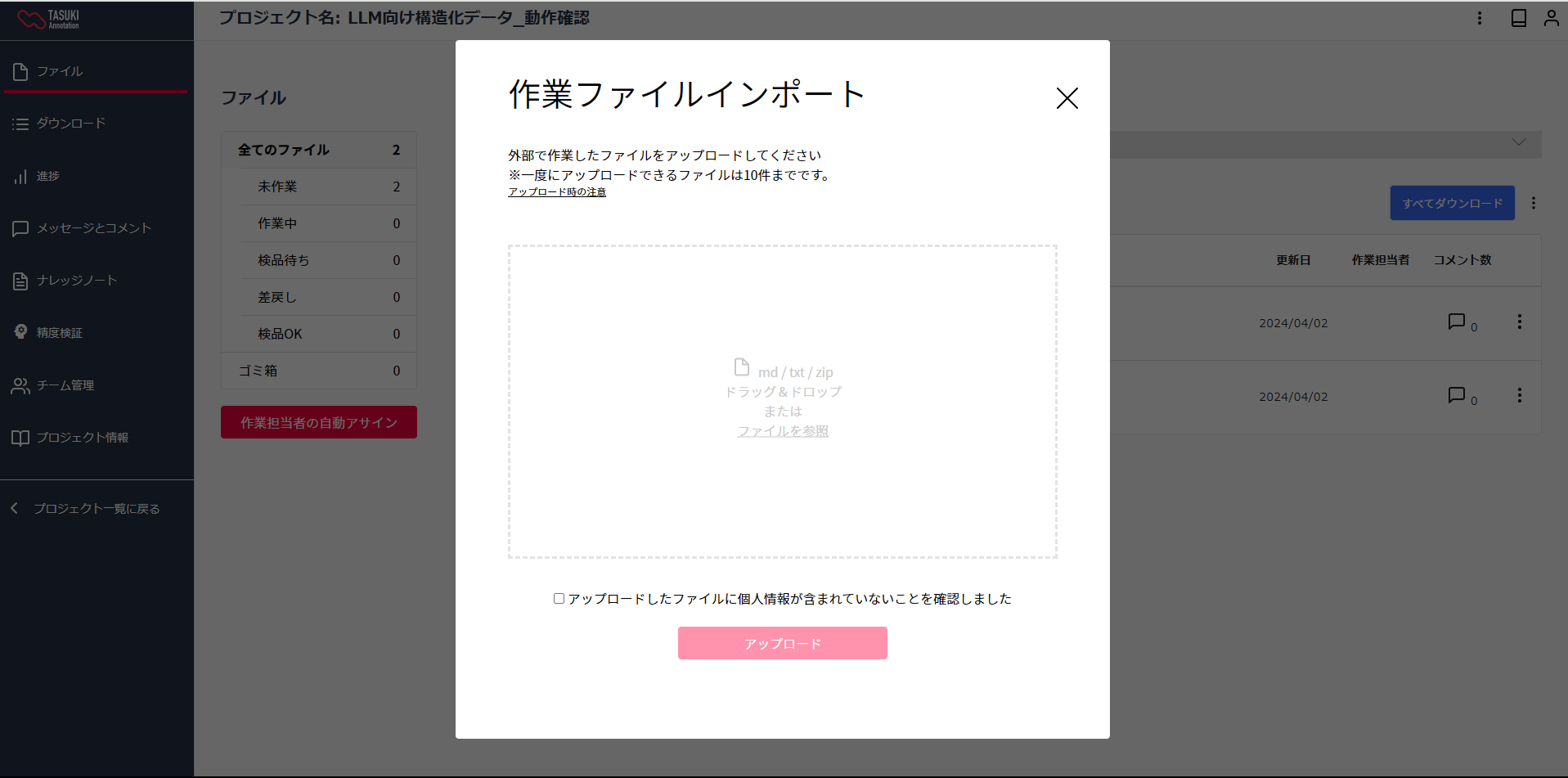Open first file row's three-dot menu

pyautogui.click(x=1520, y=322)
